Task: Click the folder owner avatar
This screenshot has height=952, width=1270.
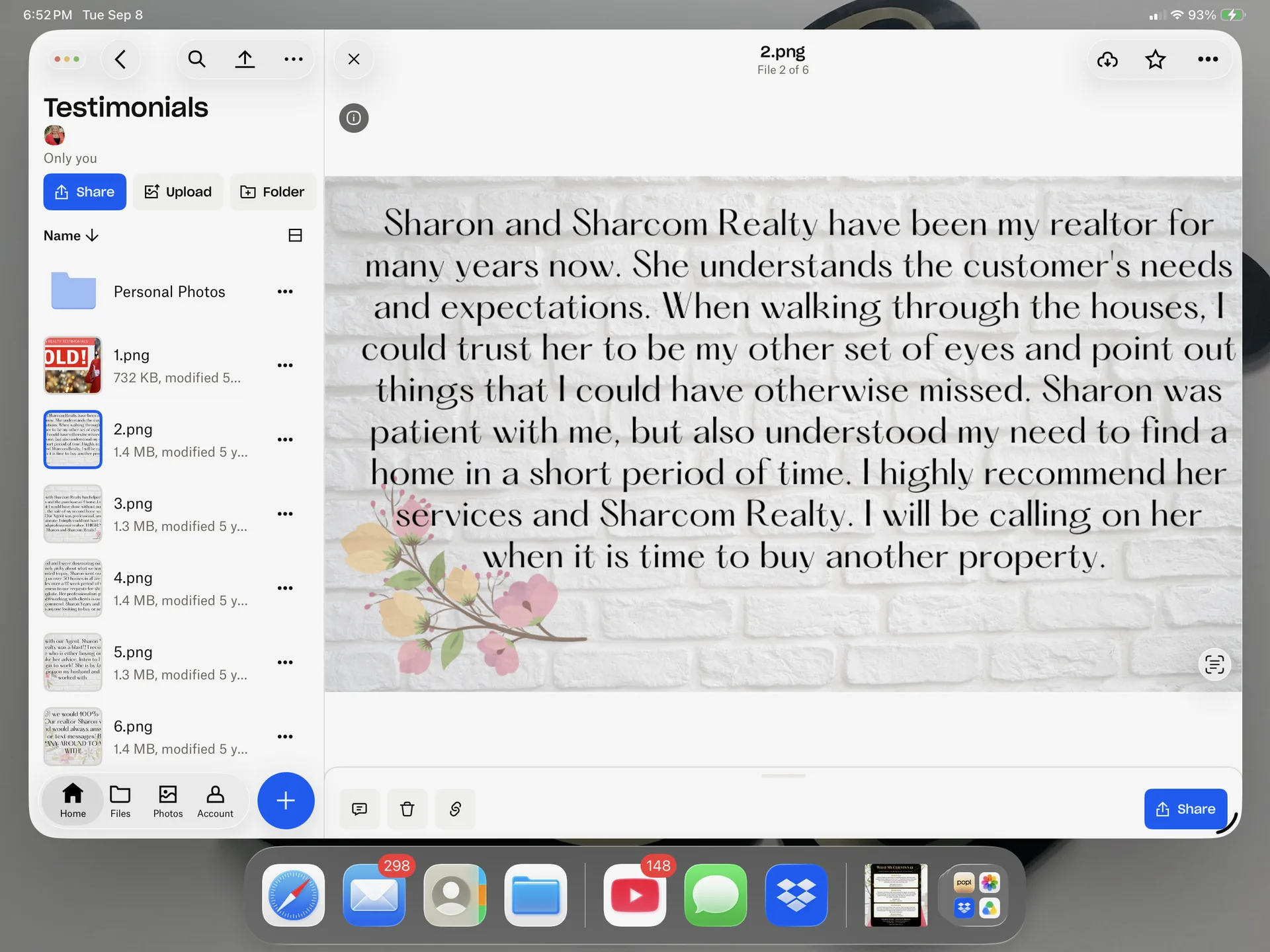Action: [54, 136]
